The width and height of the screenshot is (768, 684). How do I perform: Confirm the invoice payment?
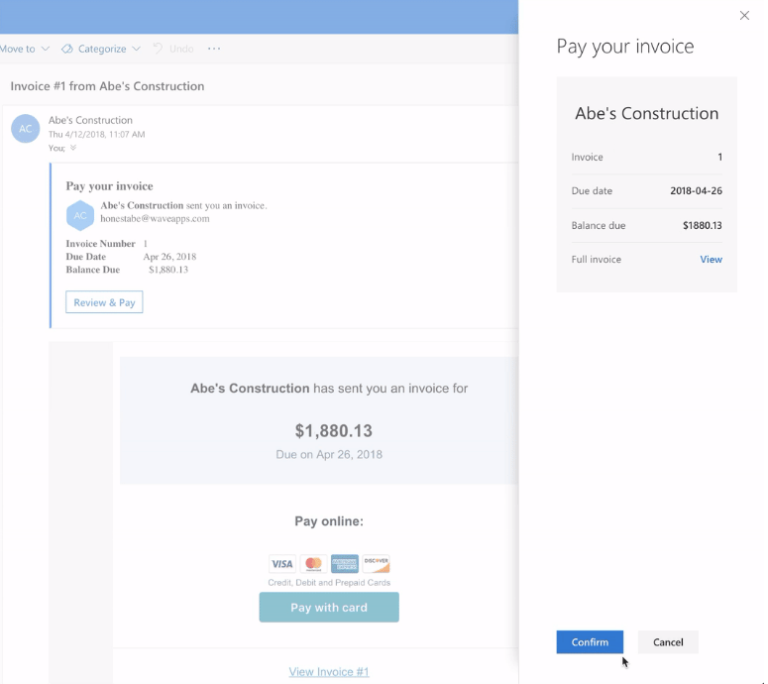pos(589,642)
